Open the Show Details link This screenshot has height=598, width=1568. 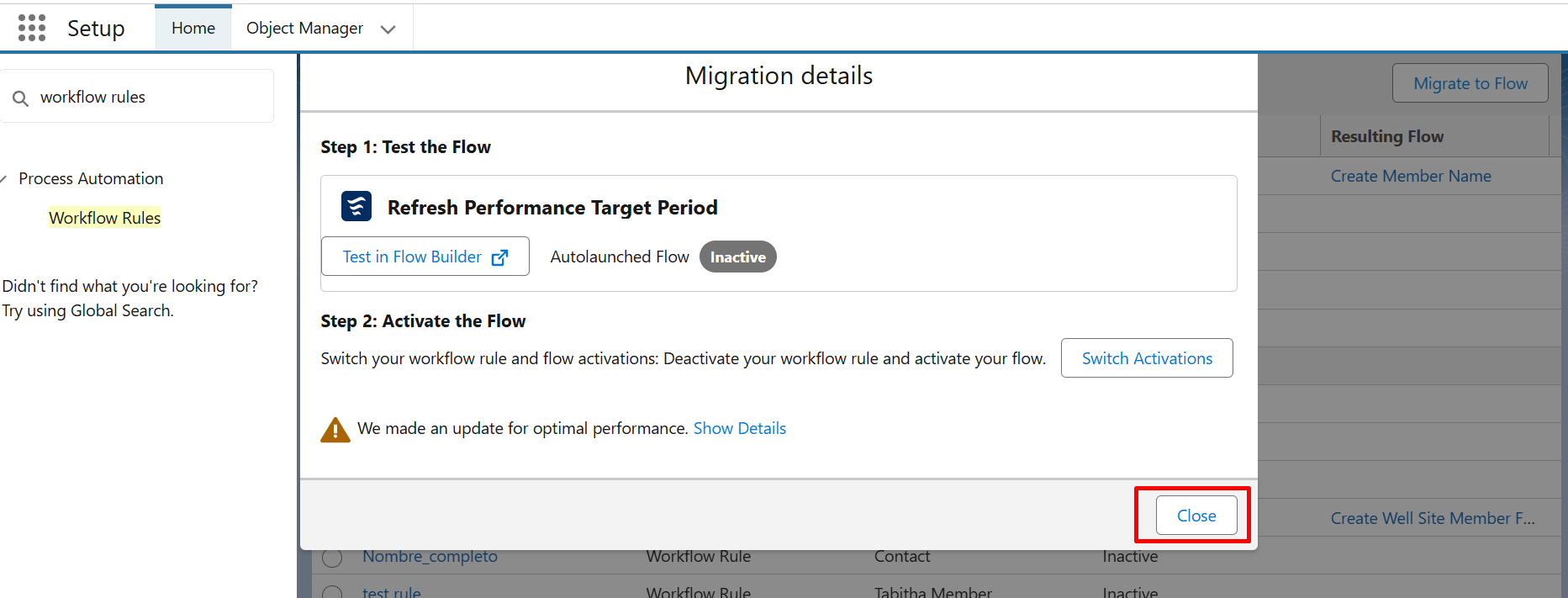click(x=740, y=428)
